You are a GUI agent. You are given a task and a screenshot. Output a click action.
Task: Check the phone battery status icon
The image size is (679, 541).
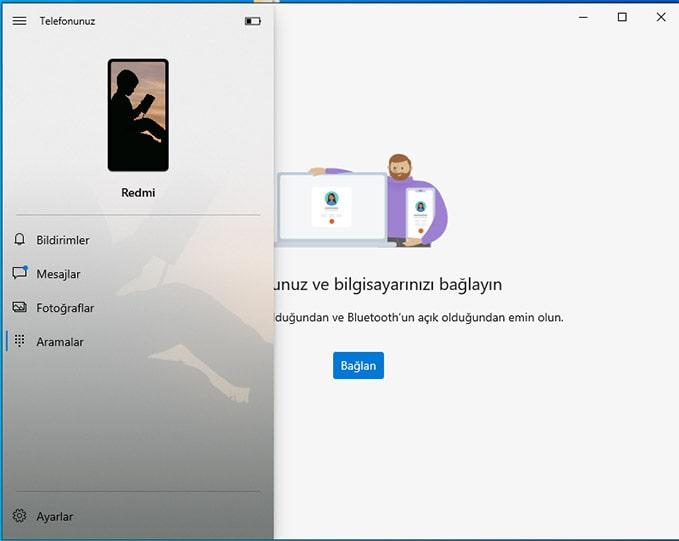click(252, 21)
